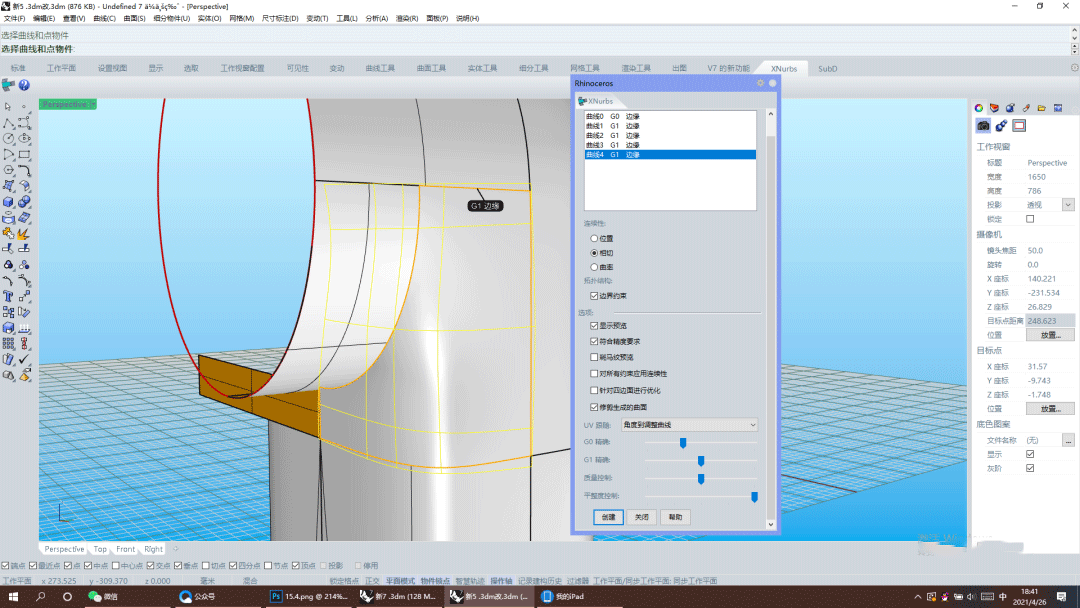The image size is (1080, 608).
Task: Open the camera view properties icon
Action: click(983, 126)
